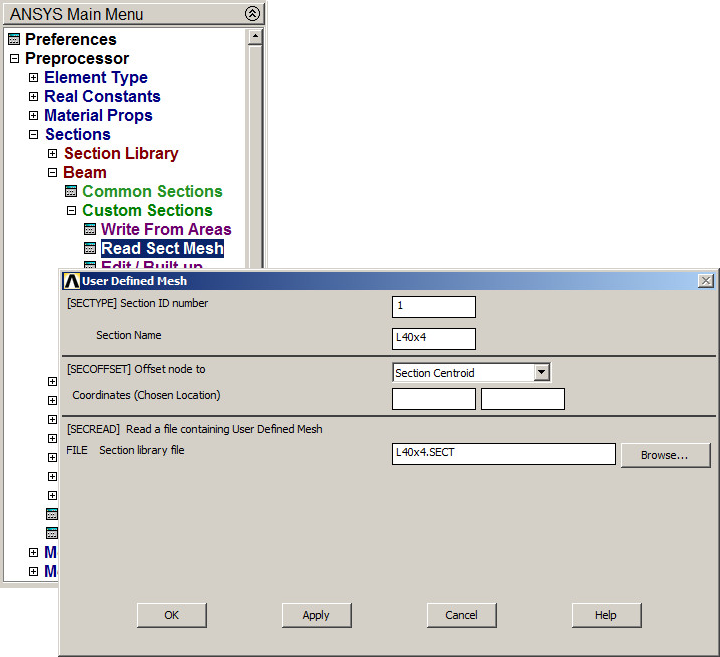Collapse the ANSYS Main Menu panel

[x=252, y=14]
